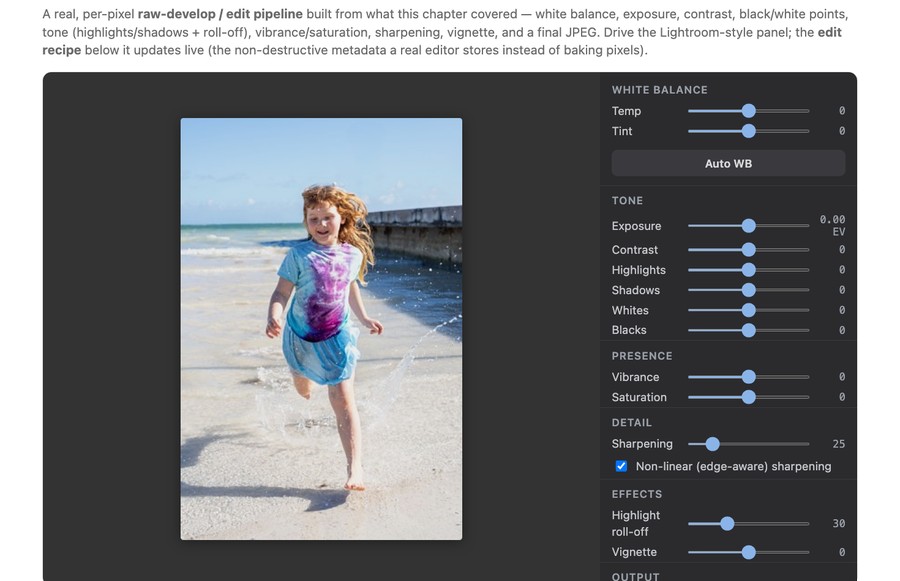The image size is (900, 581).
Task: Click the Highlight roll-off value 30
Action: tap(839, 524)
